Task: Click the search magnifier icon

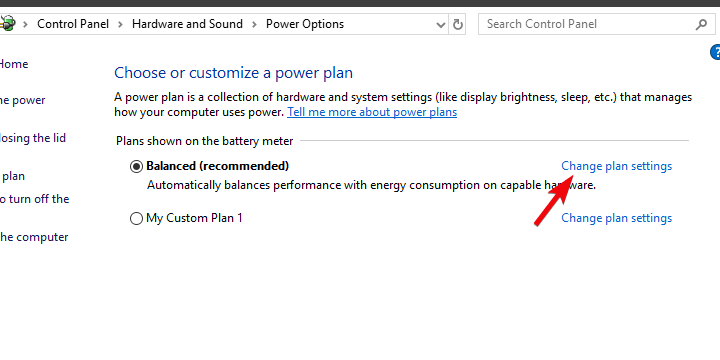Action: tap(701, 24)
